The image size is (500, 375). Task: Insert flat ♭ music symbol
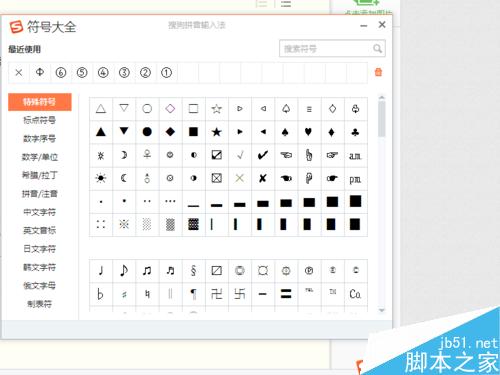[101, 294]
